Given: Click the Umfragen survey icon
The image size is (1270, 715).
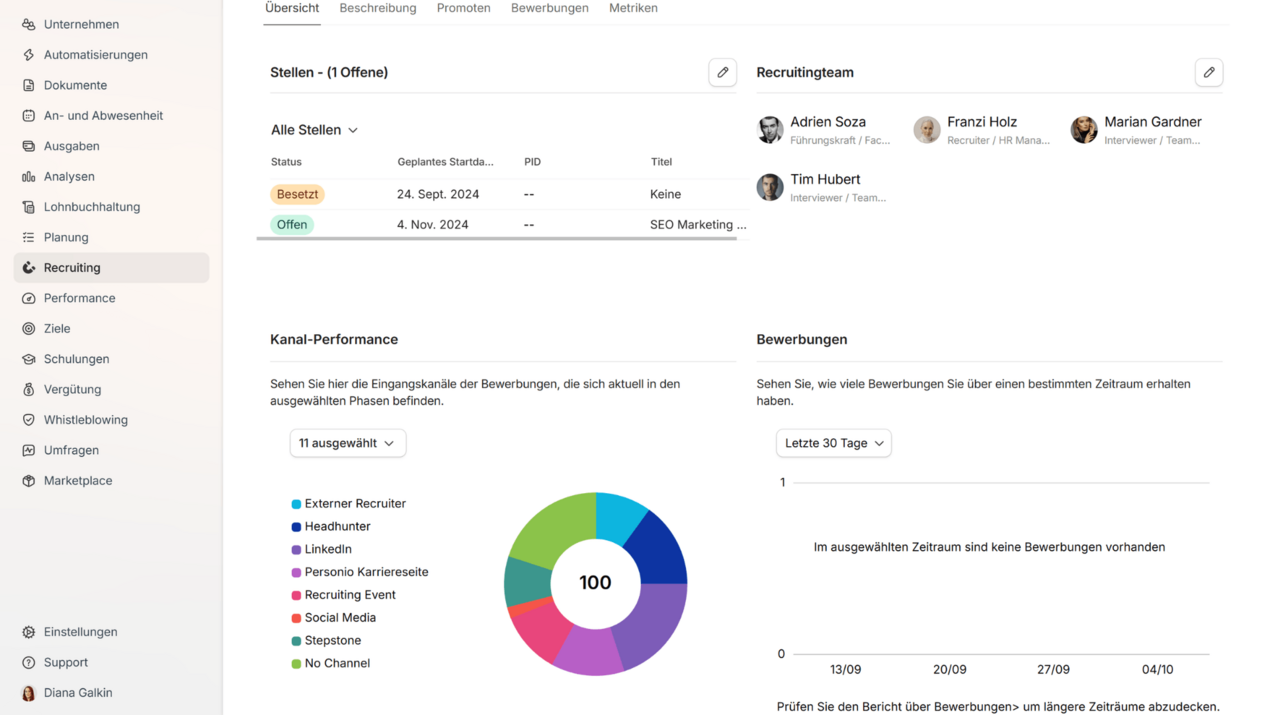Looking at the screenshot, I should [28, 451].
